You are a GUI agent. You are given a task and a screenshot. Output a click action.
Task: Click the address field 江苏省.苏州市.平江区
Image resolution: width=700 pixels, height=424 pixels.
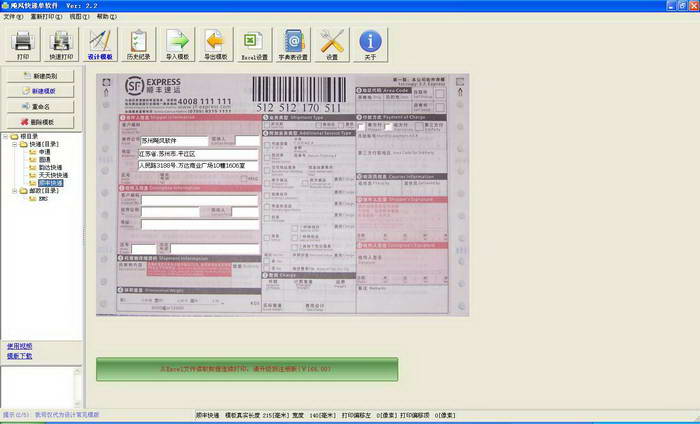click(x=198, y=154)
